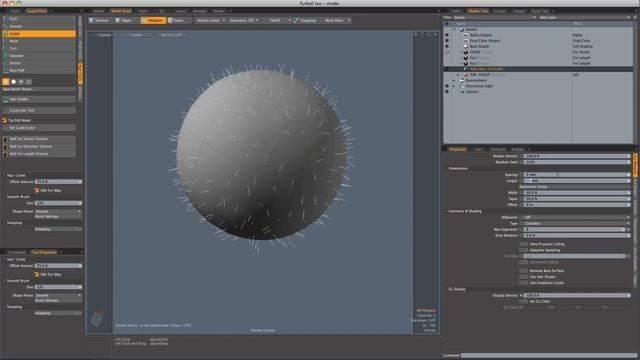The height and width of the screenshot is (360, 640).
Task: Open the Symmetry dropdown
Action: coord(243,20)
